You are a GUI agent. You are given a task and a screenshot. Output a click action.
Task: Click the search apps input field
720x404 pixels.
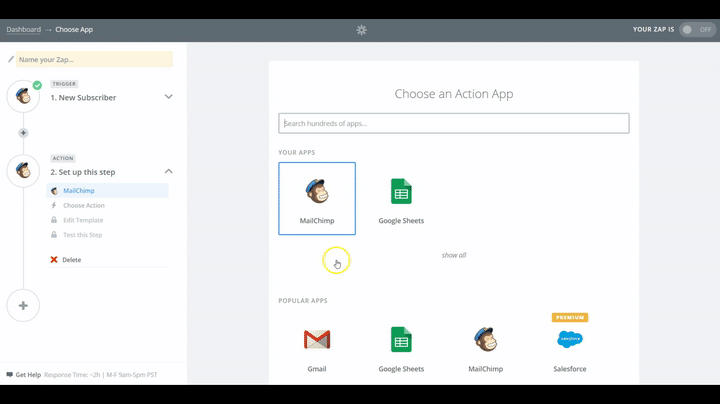(454, 123)
